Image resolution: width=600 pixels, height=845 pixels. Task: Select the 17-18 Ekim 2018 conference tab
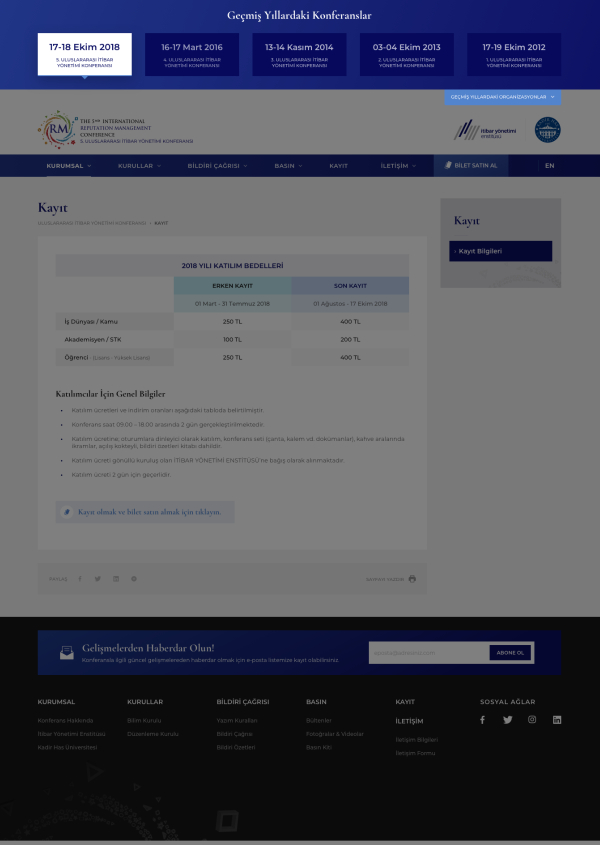click(84, 54)
